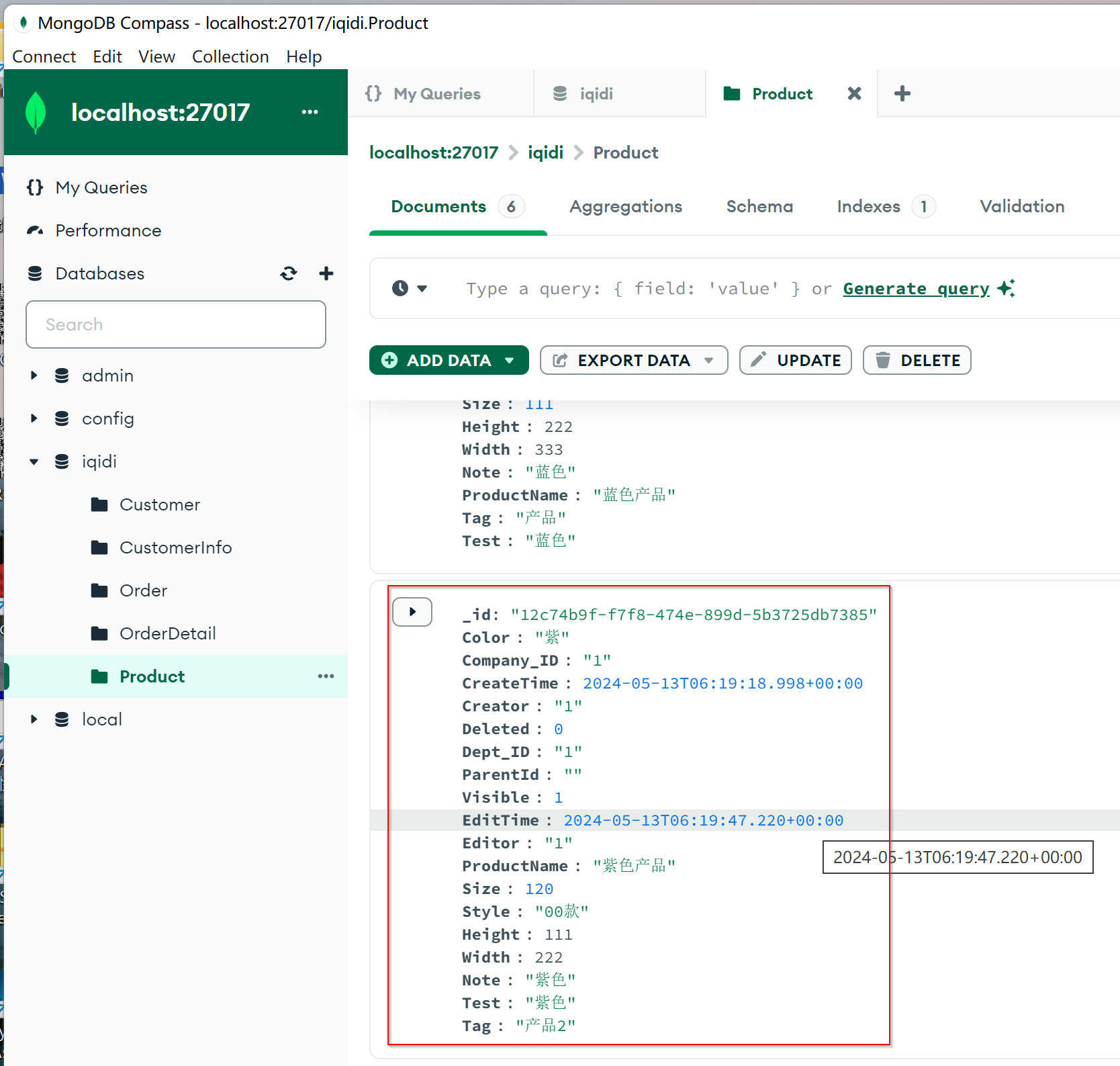
Task: Expand the local database tree
Action: click(34, 719)
